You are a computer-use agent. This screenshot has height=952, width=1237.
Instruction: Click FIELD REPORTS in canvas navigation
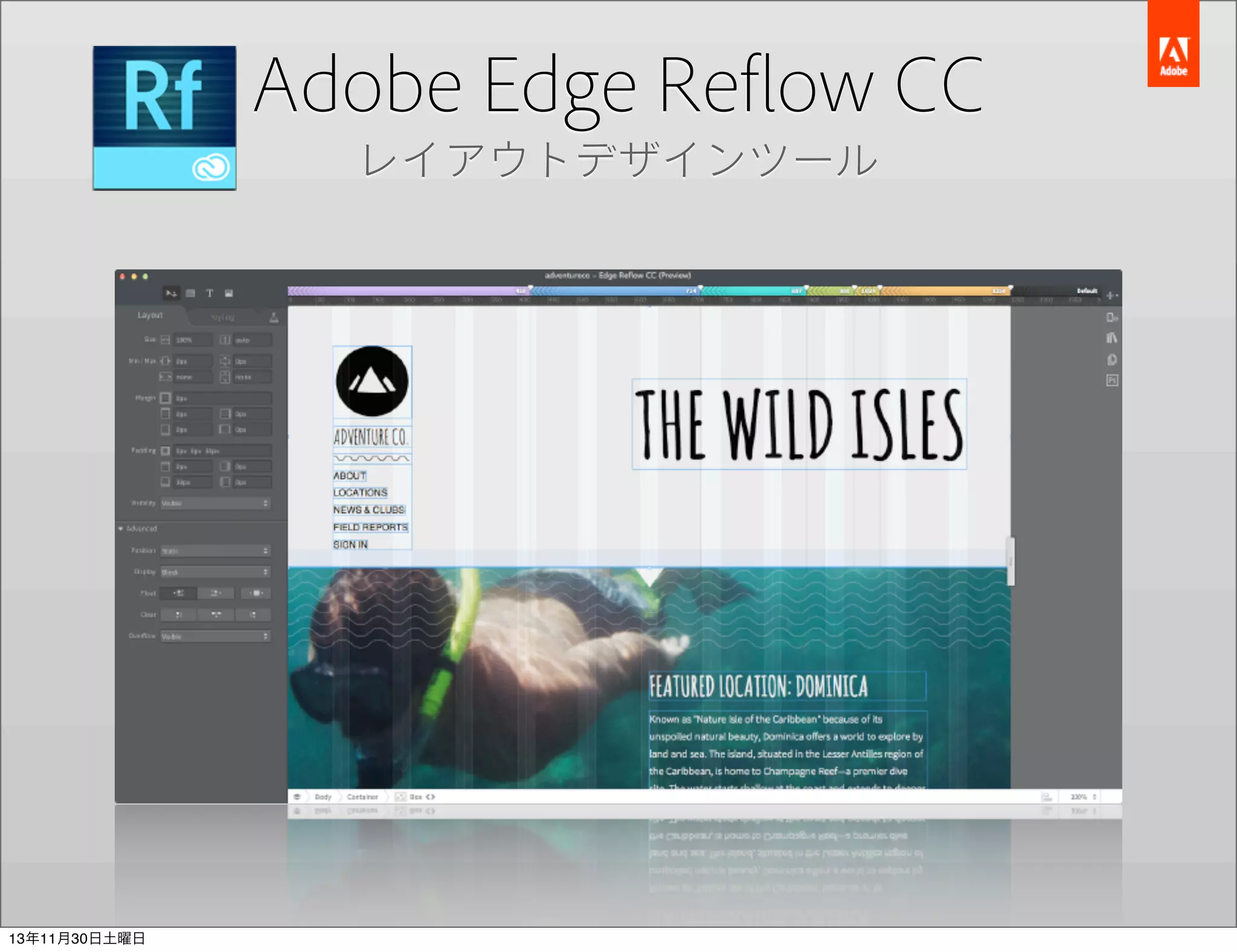370,527
